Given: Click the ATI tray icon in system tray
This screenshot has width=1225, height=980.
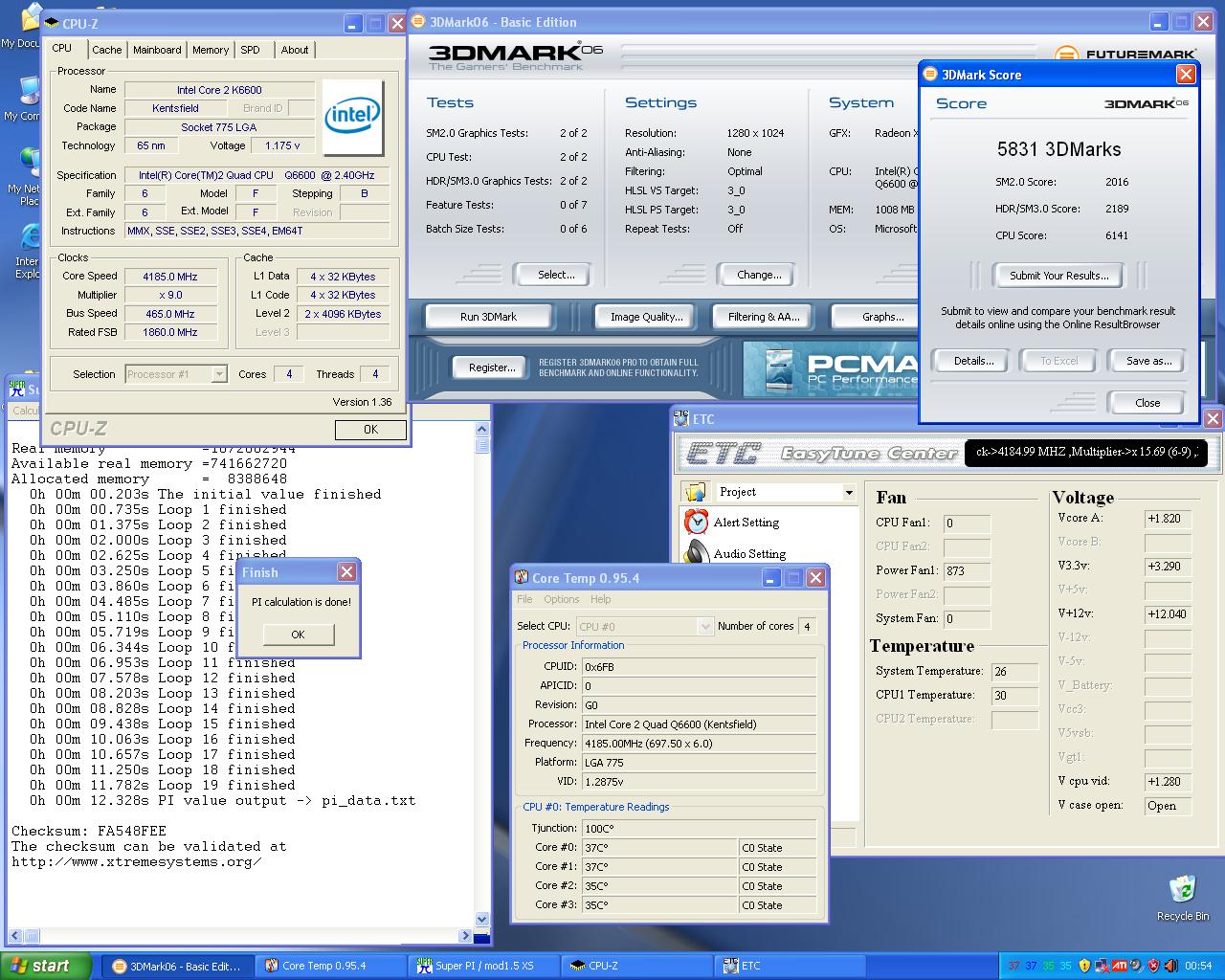Looking at the screenshot, I should 1119,966.
